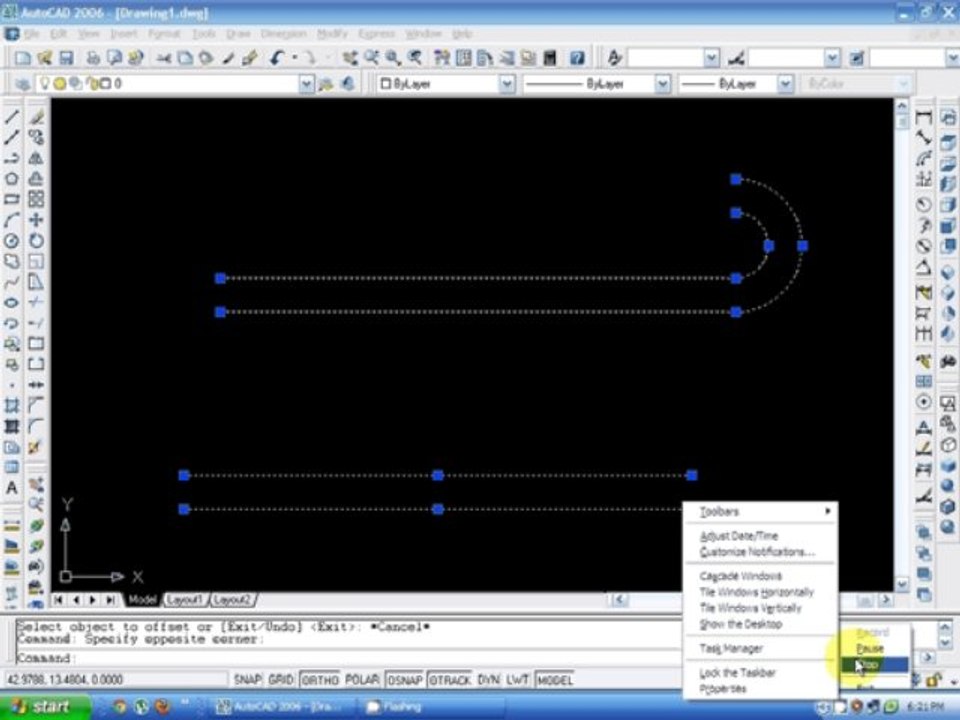Choose Stop in recorder menu
The width and height of the screenshot is (960, 720).
pyautogui.click(x=875, y=664)
